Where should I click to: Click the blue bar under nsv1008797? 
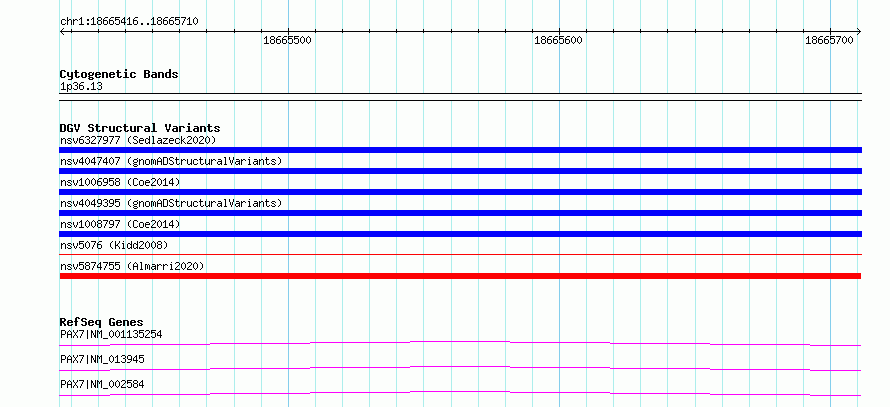(x=460, y=234)
